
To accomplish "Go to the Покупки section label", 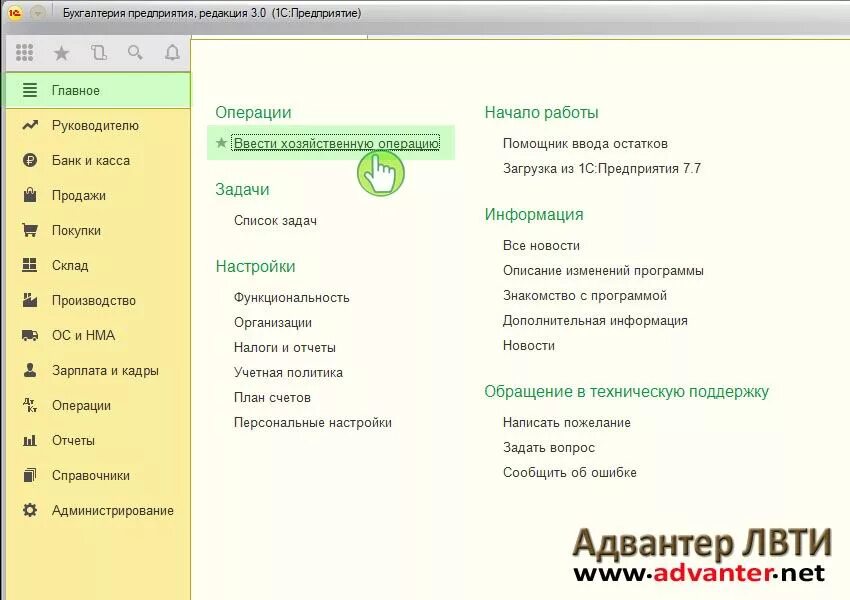I will click(x=76, y=230).
